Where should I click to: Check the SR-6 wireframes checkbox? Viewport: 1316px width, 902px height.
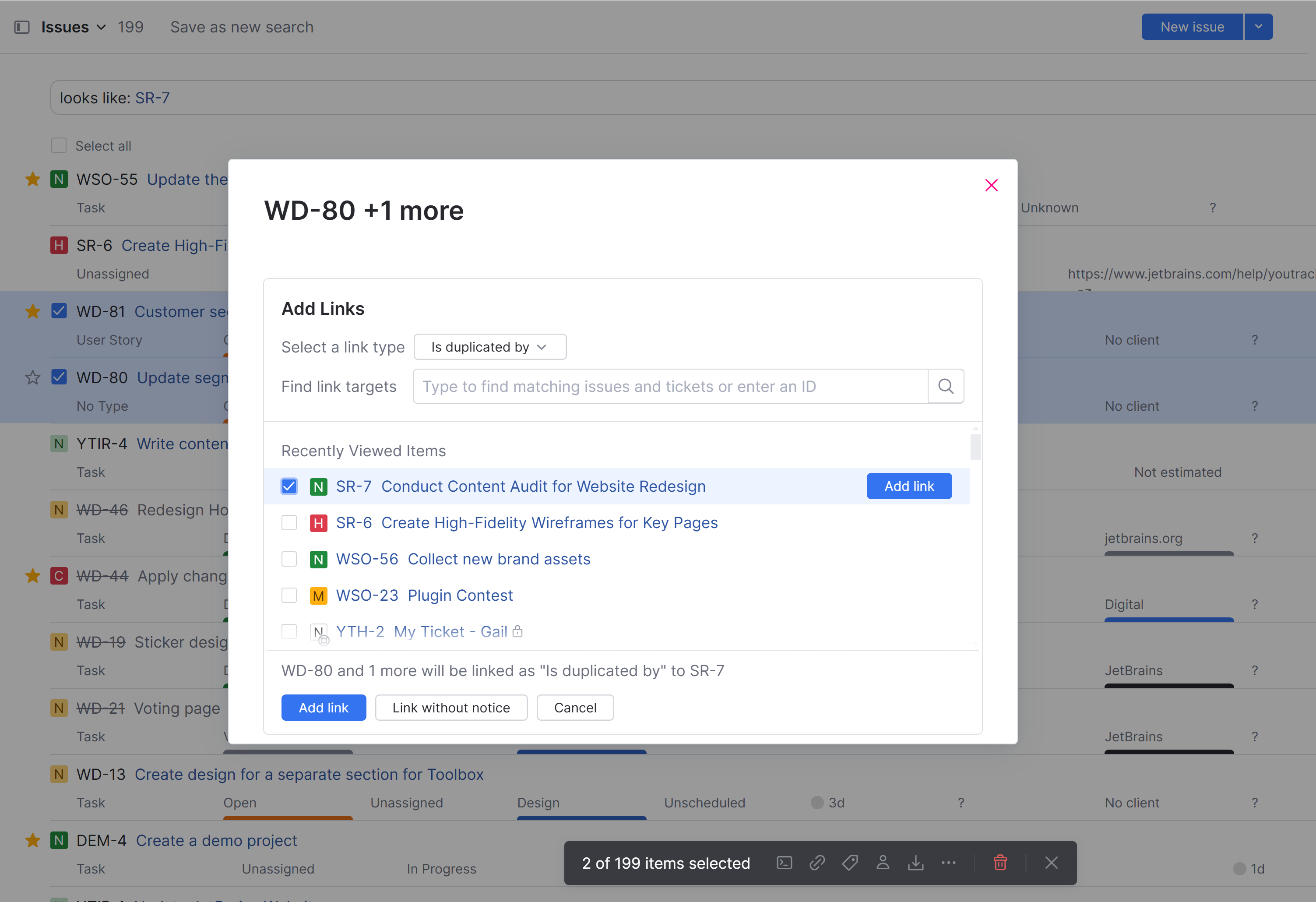[x=289, y=523]
